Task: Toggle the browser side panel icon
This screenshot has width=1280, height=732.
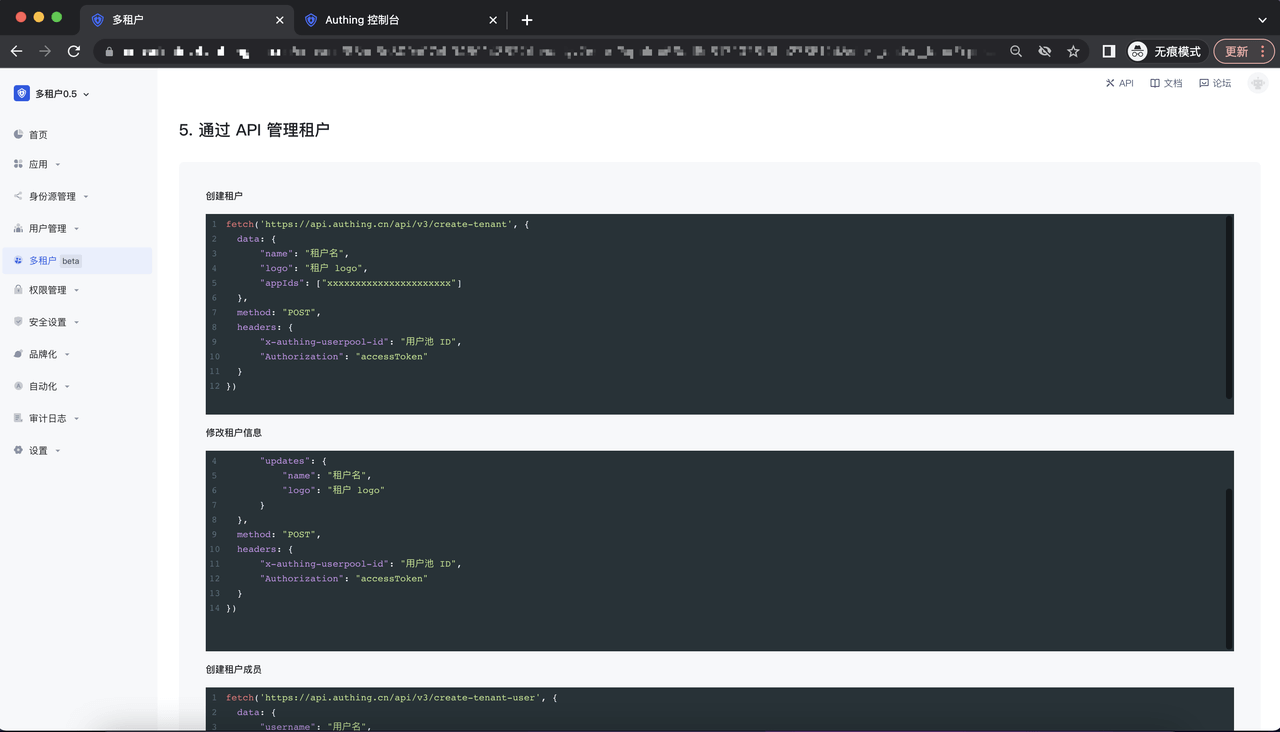Action: tap(1108, 51)
